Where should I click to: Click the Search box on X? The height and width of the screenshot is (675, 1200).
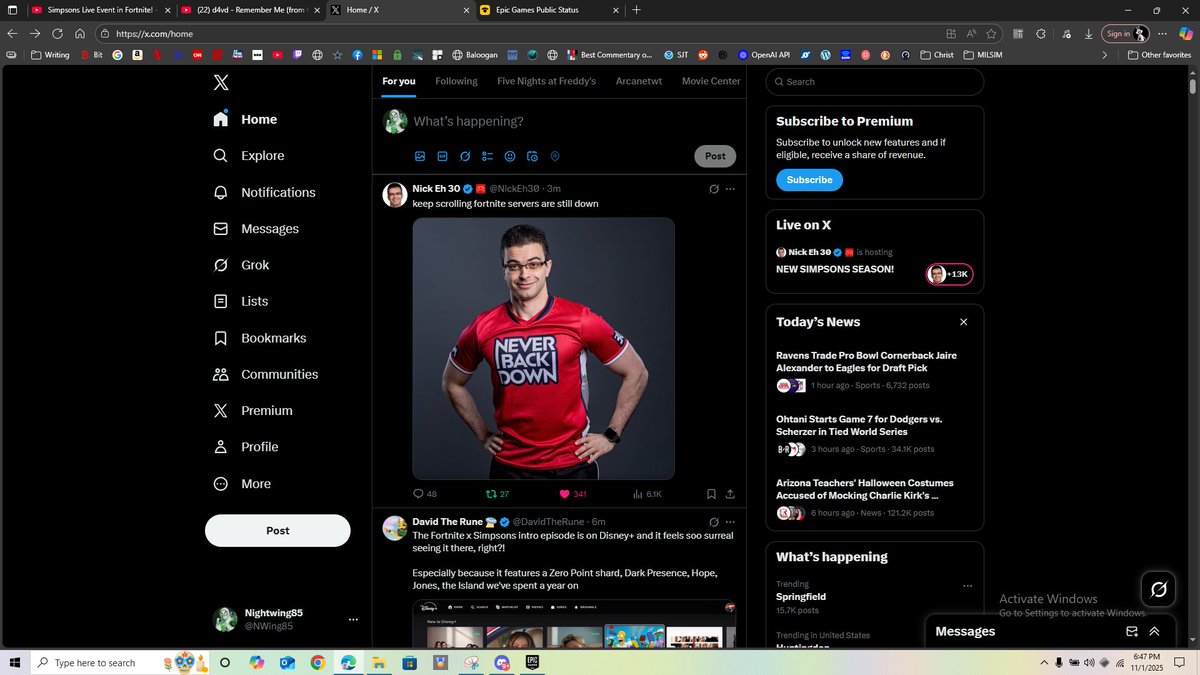[x=875, y=82]
